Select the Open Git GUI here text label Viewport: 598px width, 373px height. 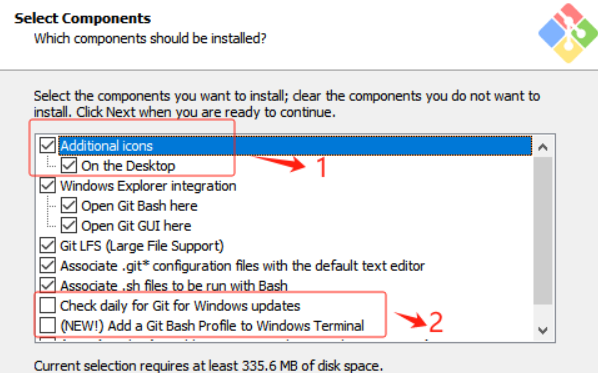coord(136,226)
